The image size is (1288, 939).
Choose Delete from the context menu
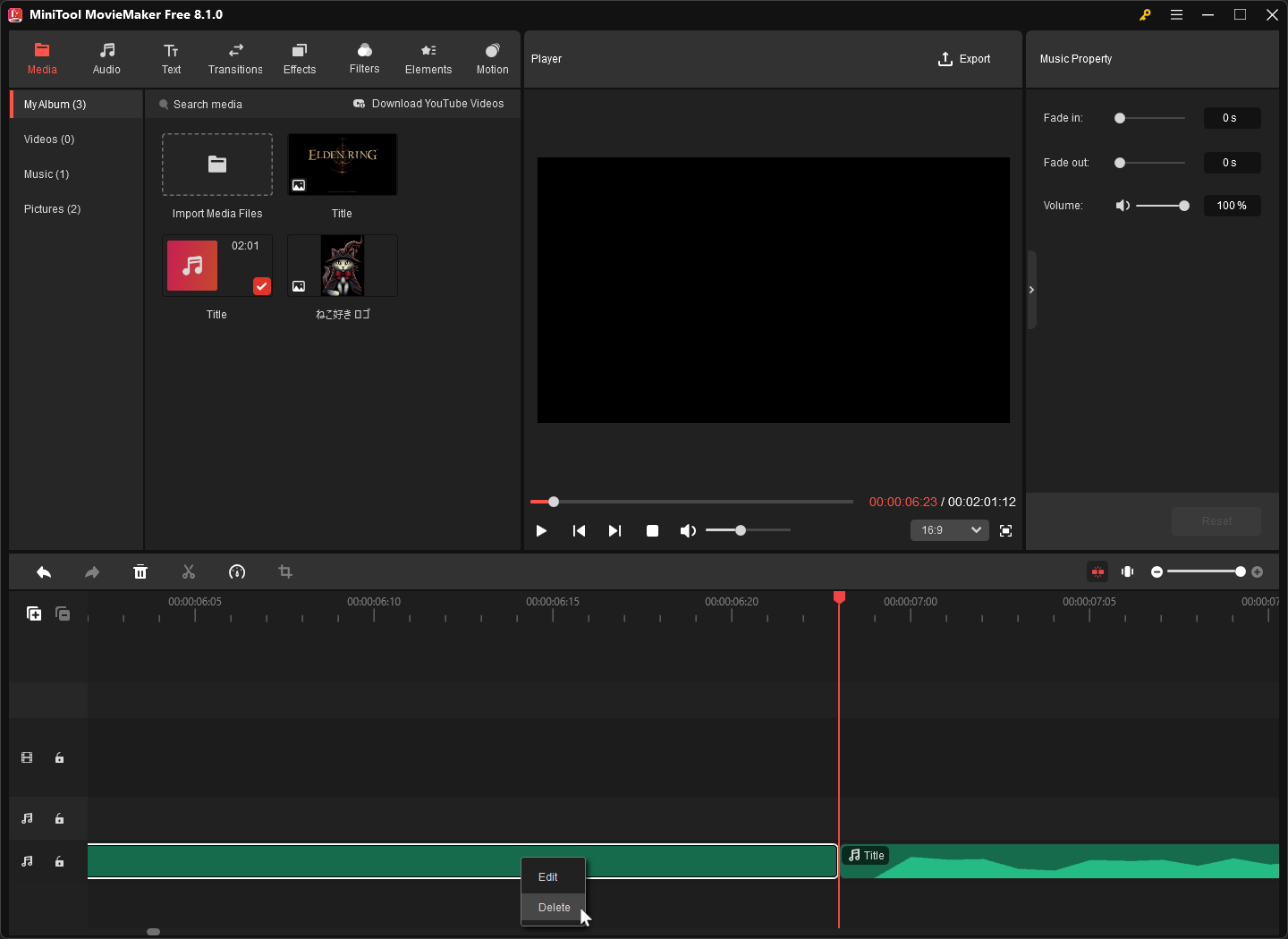[x=554, y=908]
